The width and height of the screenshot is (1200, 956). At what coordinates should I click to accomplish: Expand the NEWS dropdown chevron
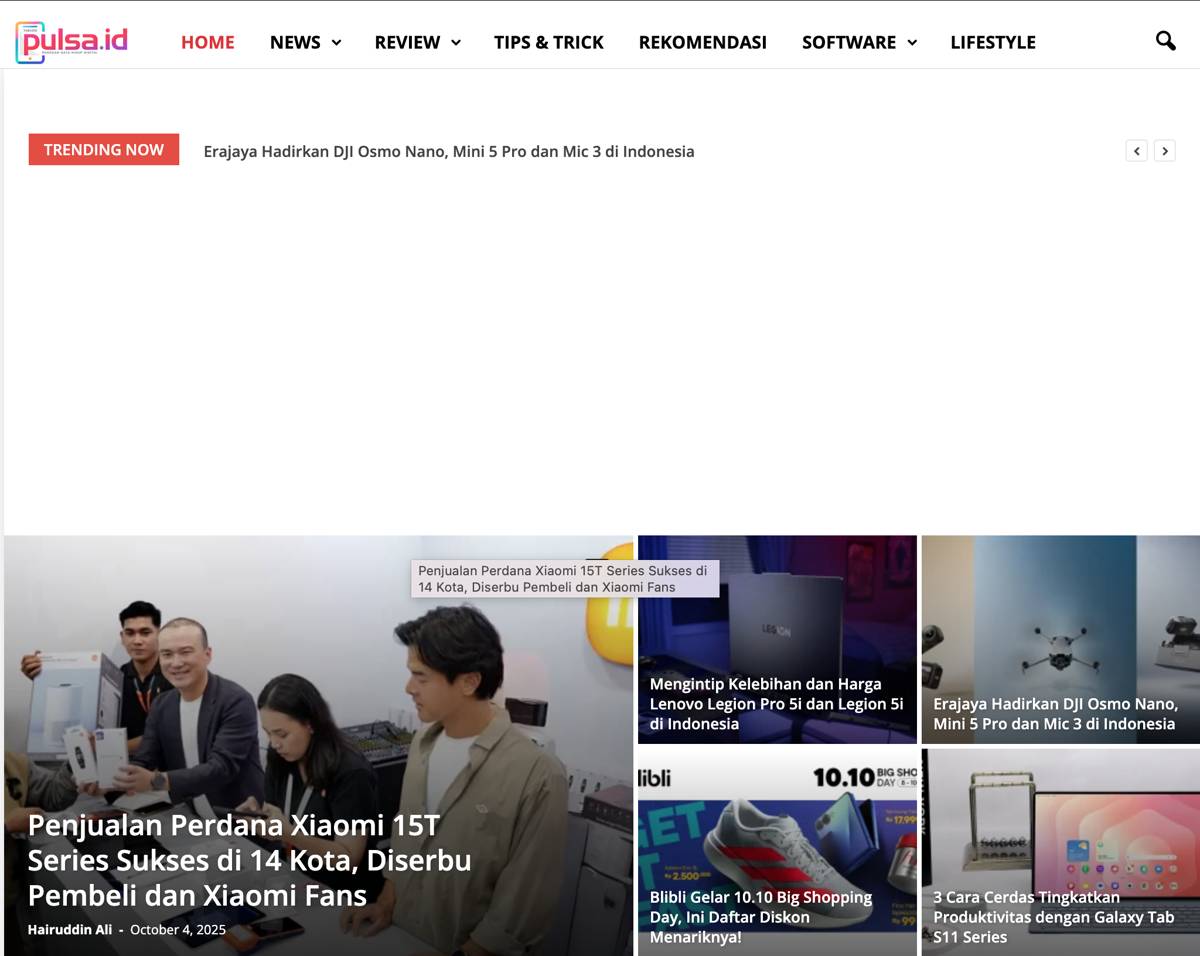pos(336,42)
